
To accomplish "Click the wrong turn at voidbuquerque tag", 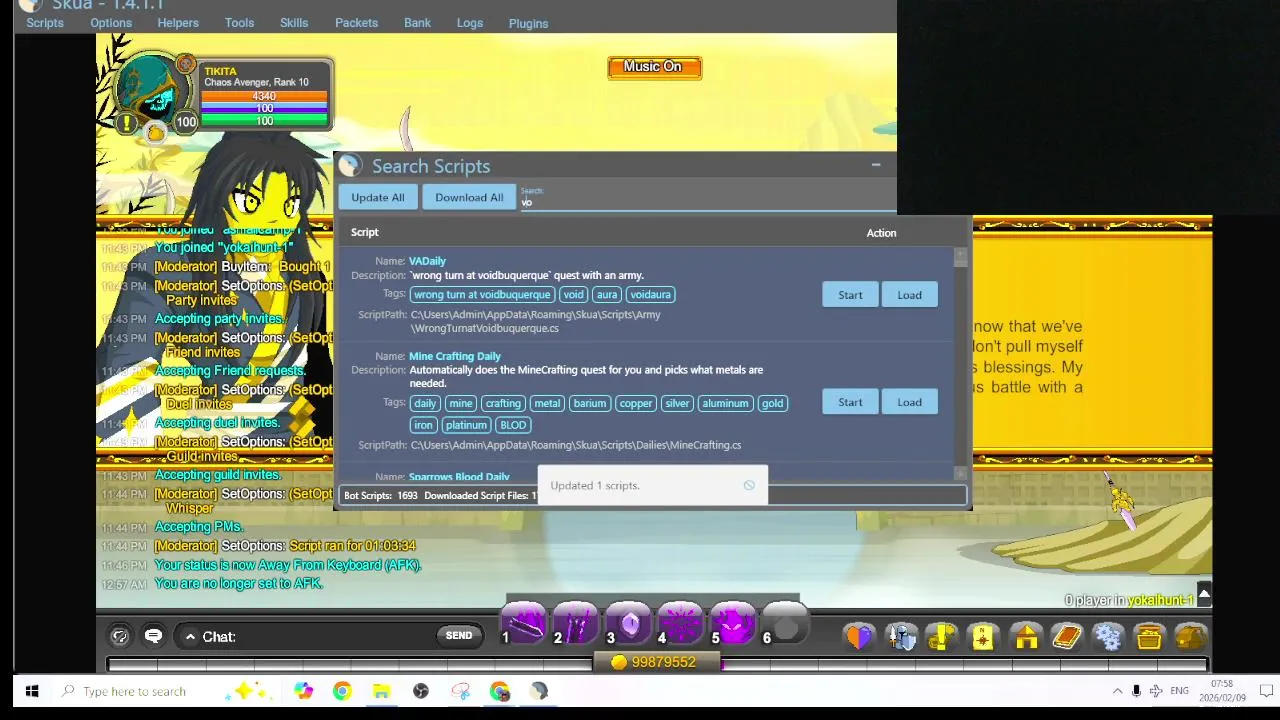I will click(482, 294).
